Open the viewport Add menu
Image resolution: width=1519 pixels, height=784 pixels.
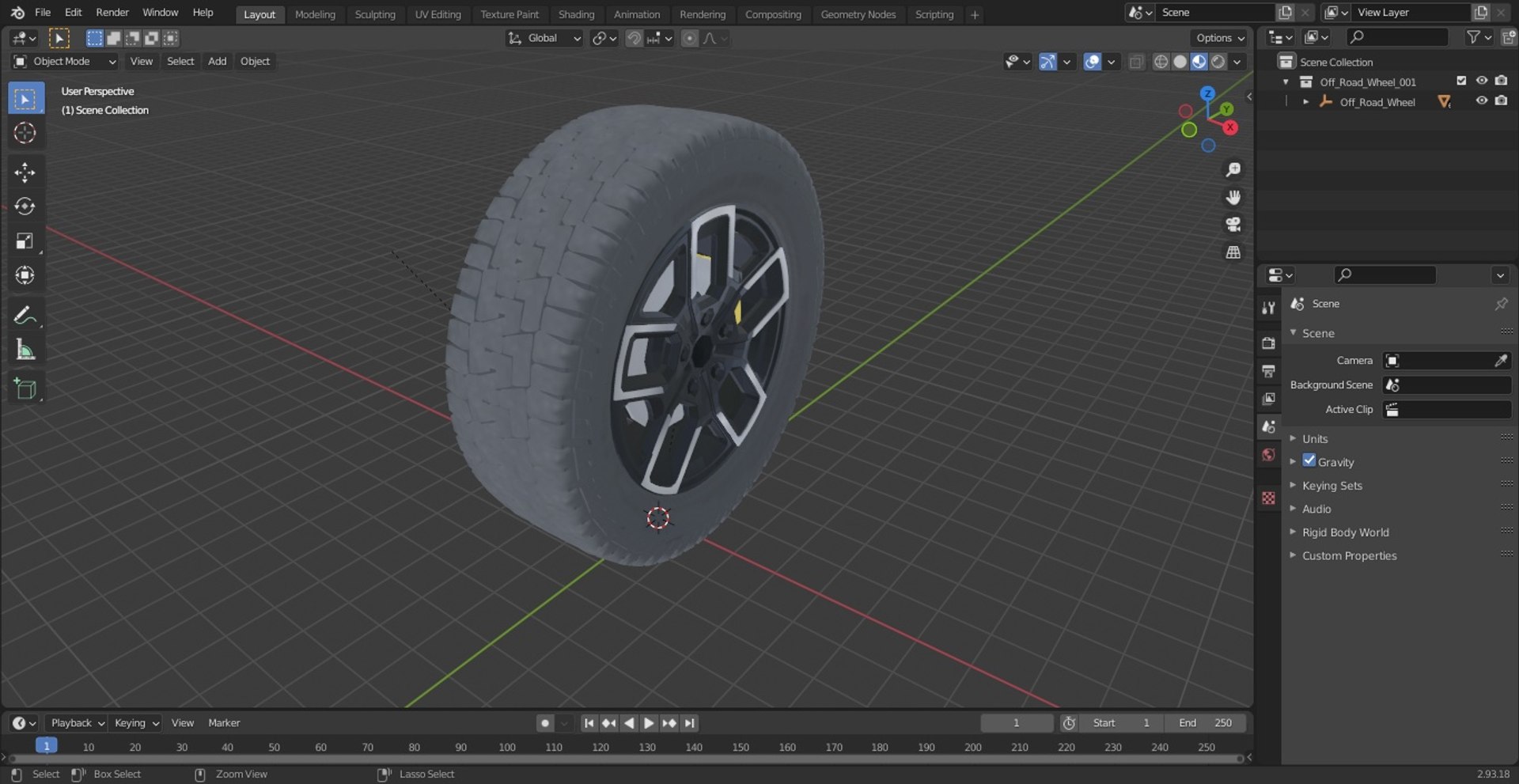tap(217, 62)
